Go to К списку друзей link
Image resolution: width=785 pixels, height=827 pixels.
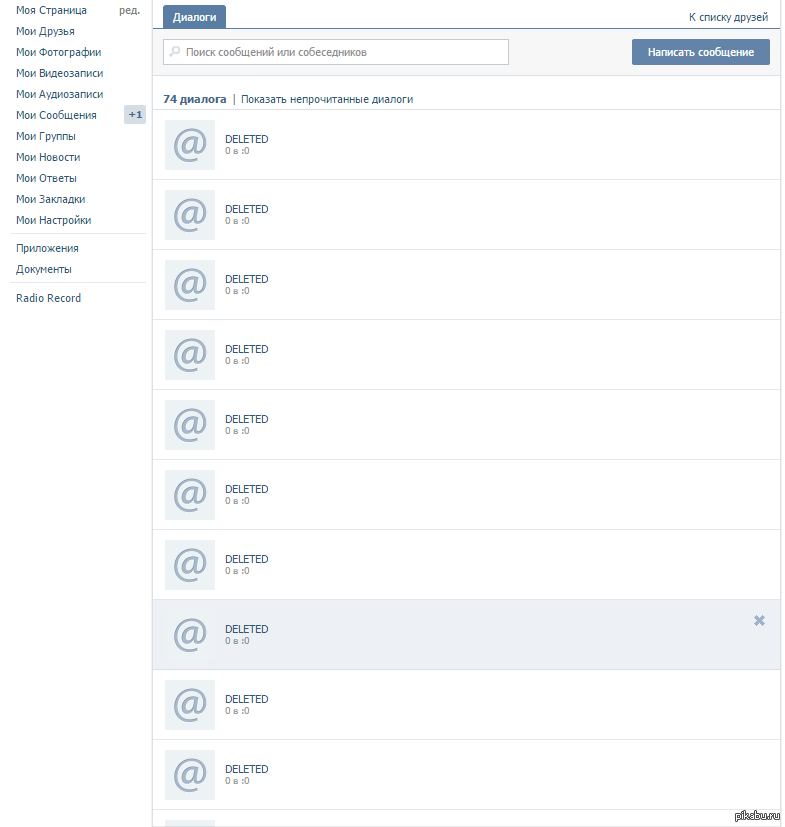point(728,18)
